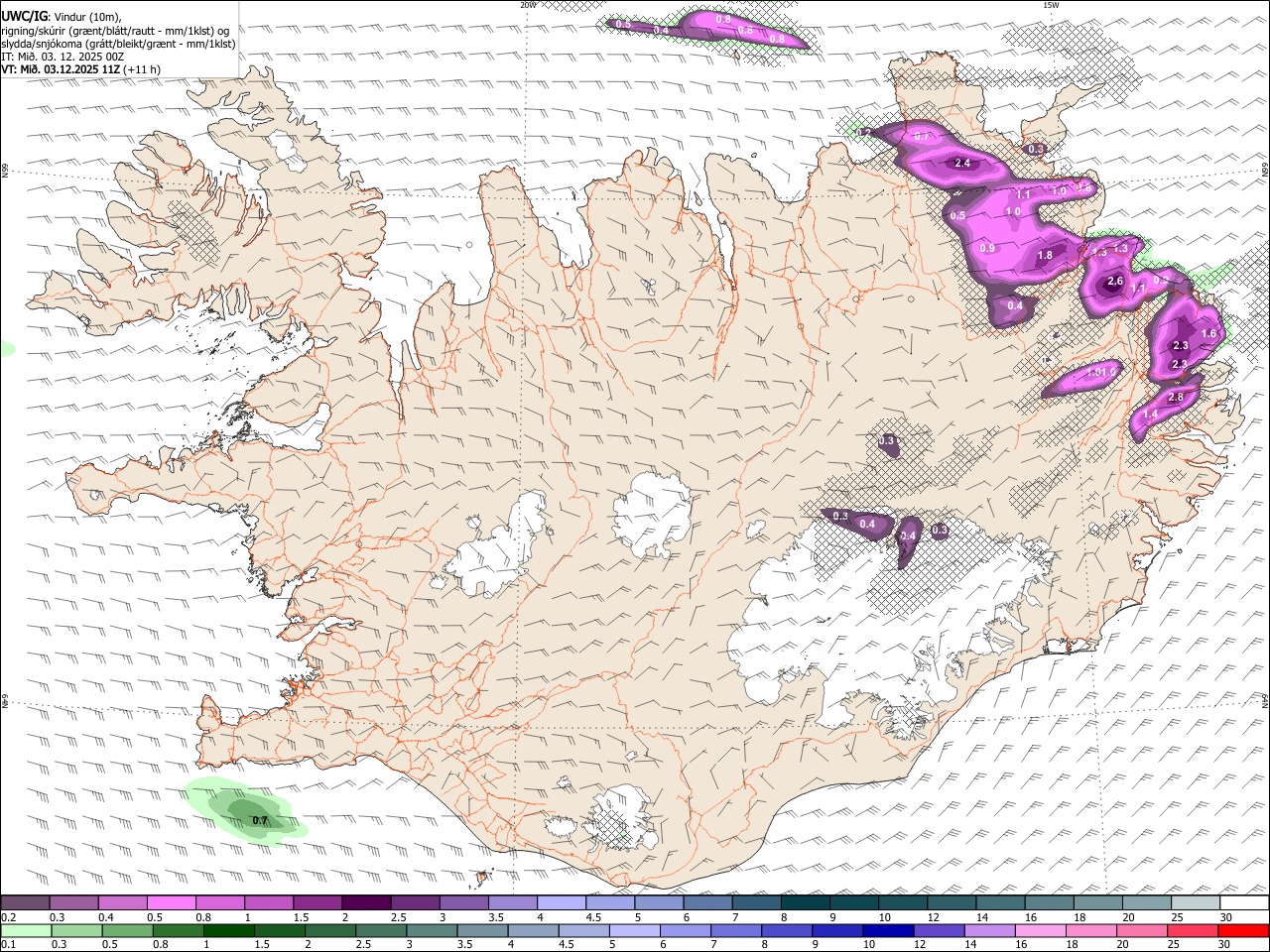Screen dimensions: 1270x952
Task: Pick the dark green bottom-row swatch between 1 and 1.5
Action: 228,930
